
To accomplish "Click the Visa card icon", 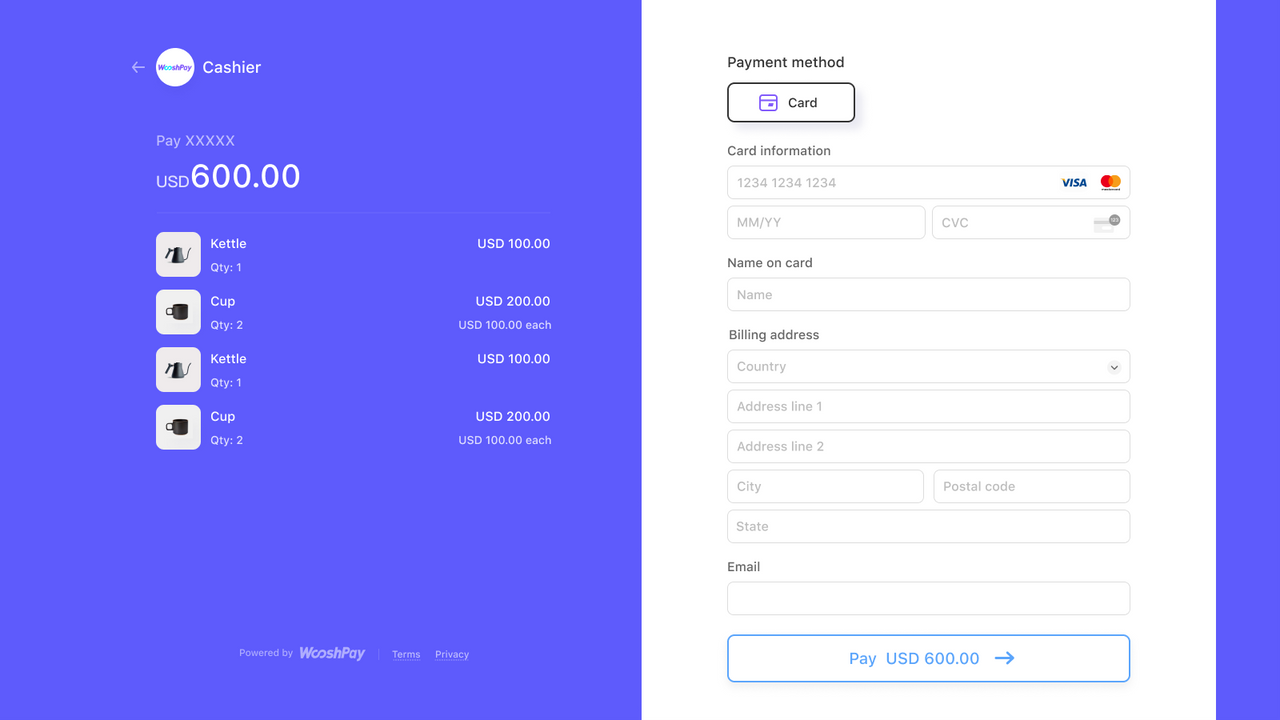I will point(1074,182).
